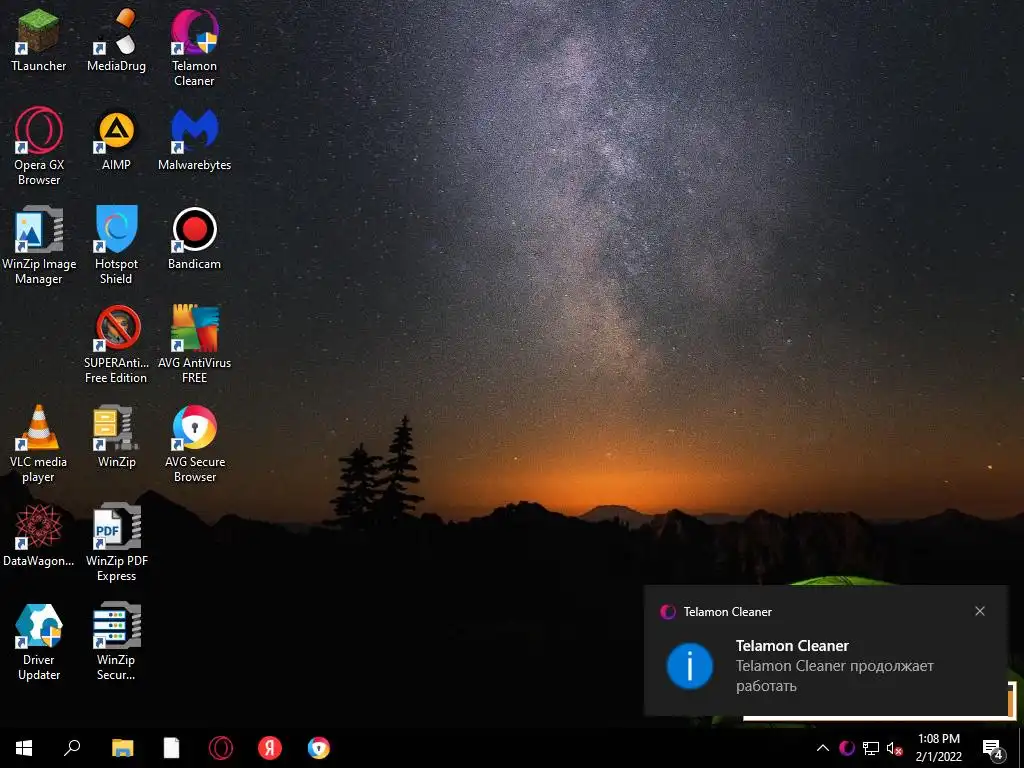
Task: Dismiss the Telamon Cleaner notification
Action: 980,611
